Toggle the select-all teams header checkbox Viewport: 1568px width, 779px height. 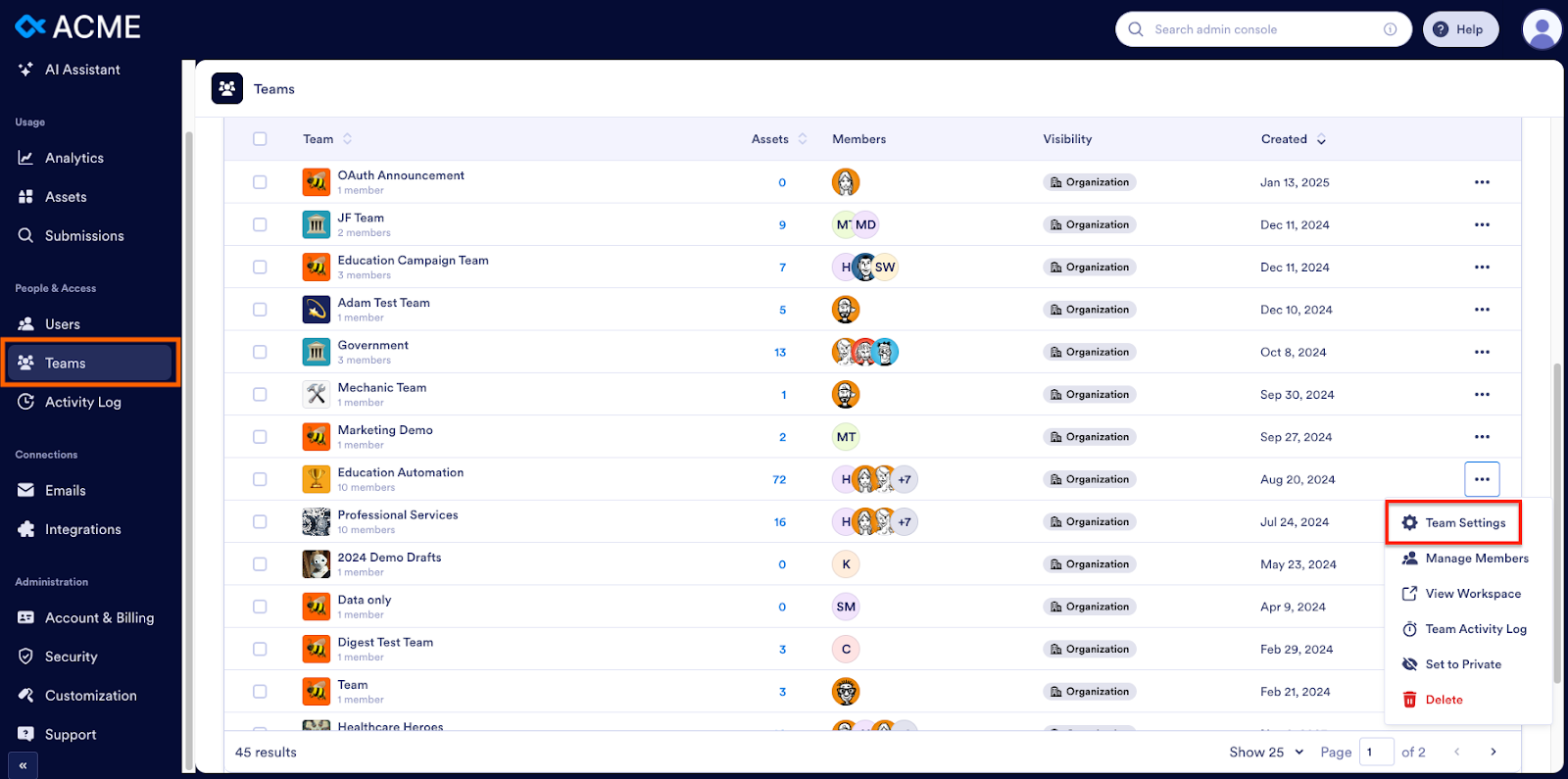[260, 139]
